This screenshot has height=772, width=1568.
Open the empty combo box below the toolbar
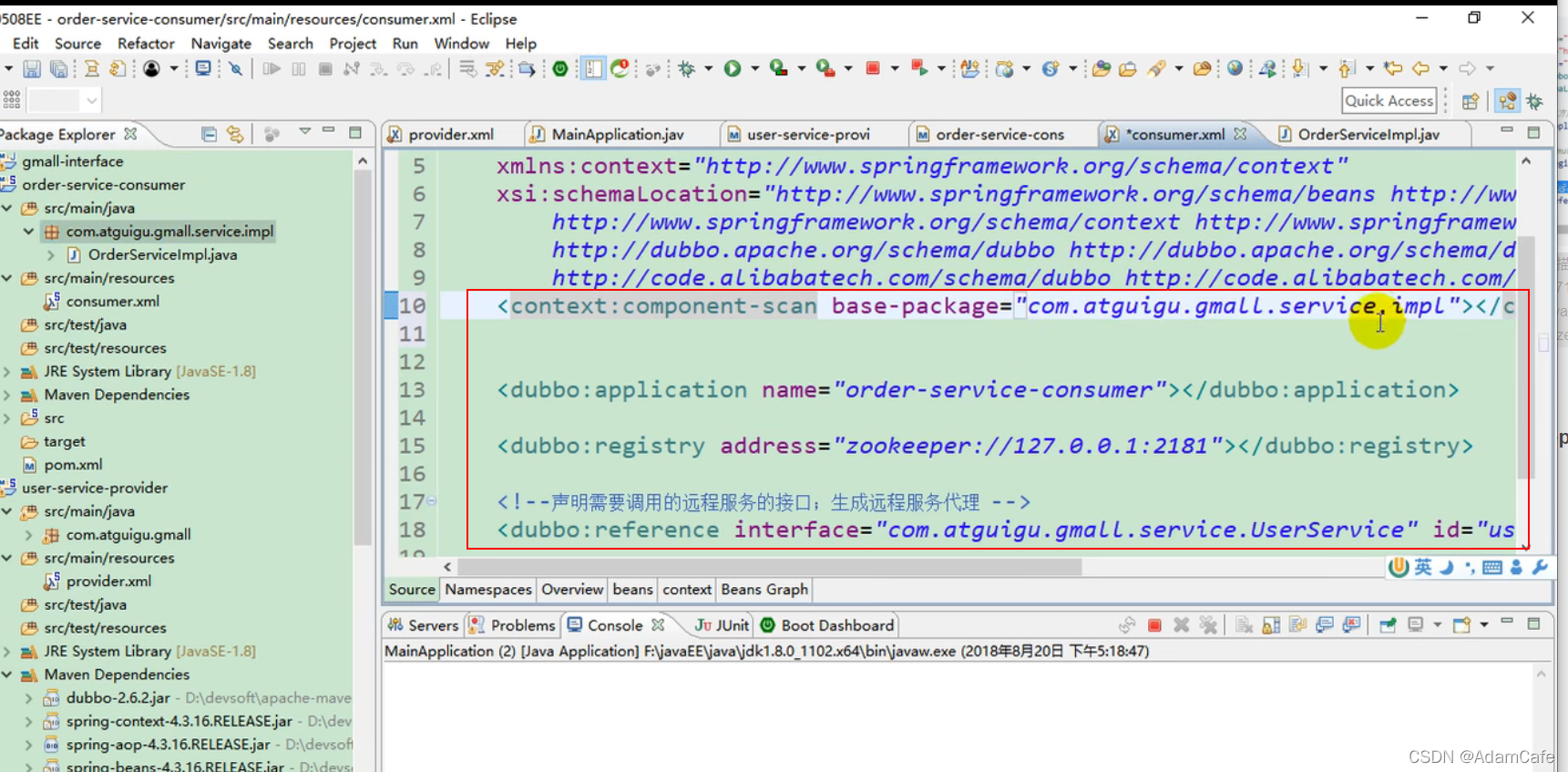(64, 100)
